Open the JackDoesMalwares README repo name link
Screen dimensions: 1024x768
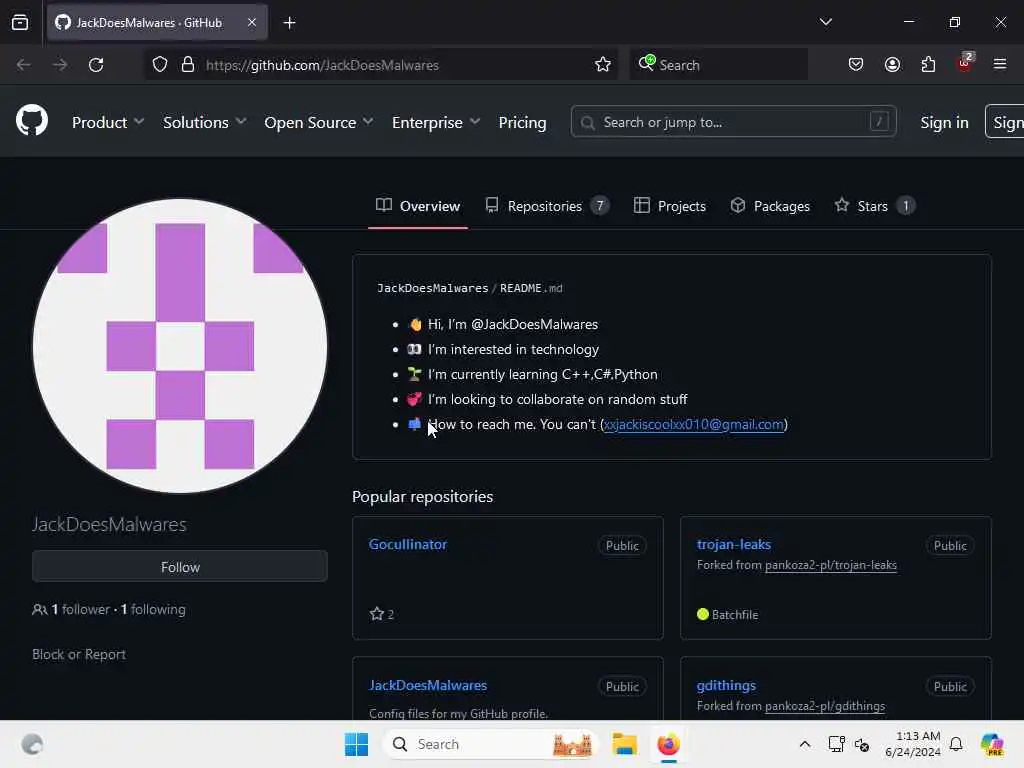[x=432, y=288]
